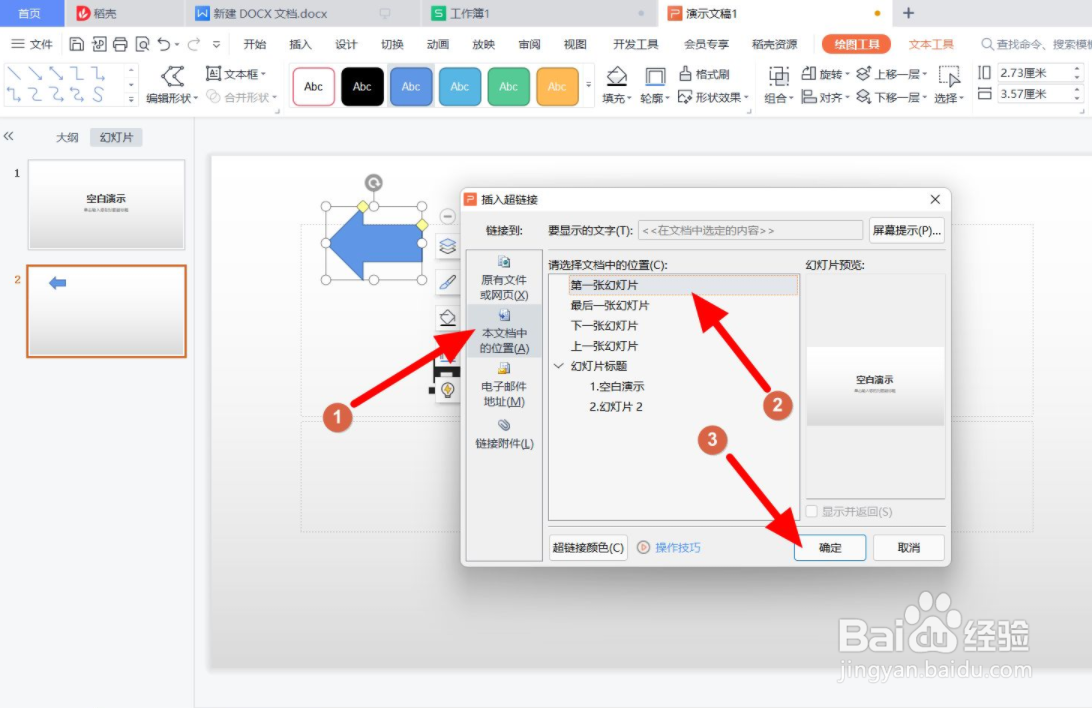Switch to the 动画 ribbon tab
The image size is (1092, 708).
(x=437, y=45)
